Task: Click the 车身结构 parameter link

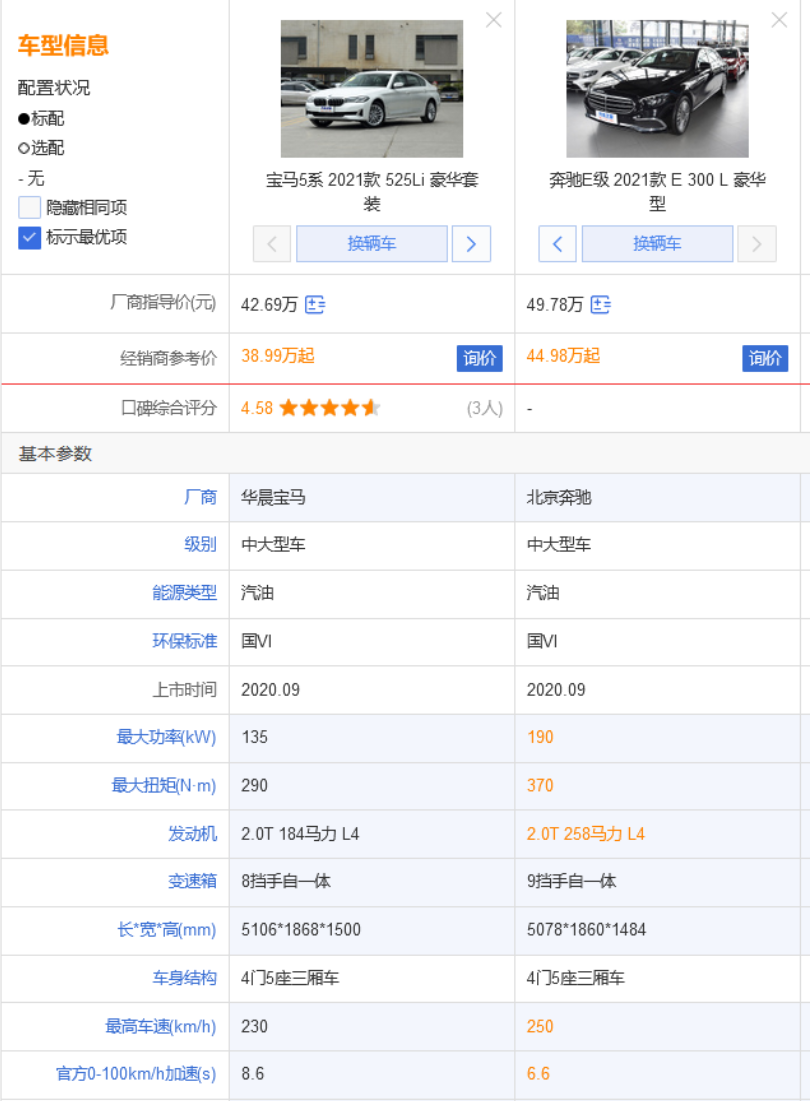Action: (x=185, y=978)
